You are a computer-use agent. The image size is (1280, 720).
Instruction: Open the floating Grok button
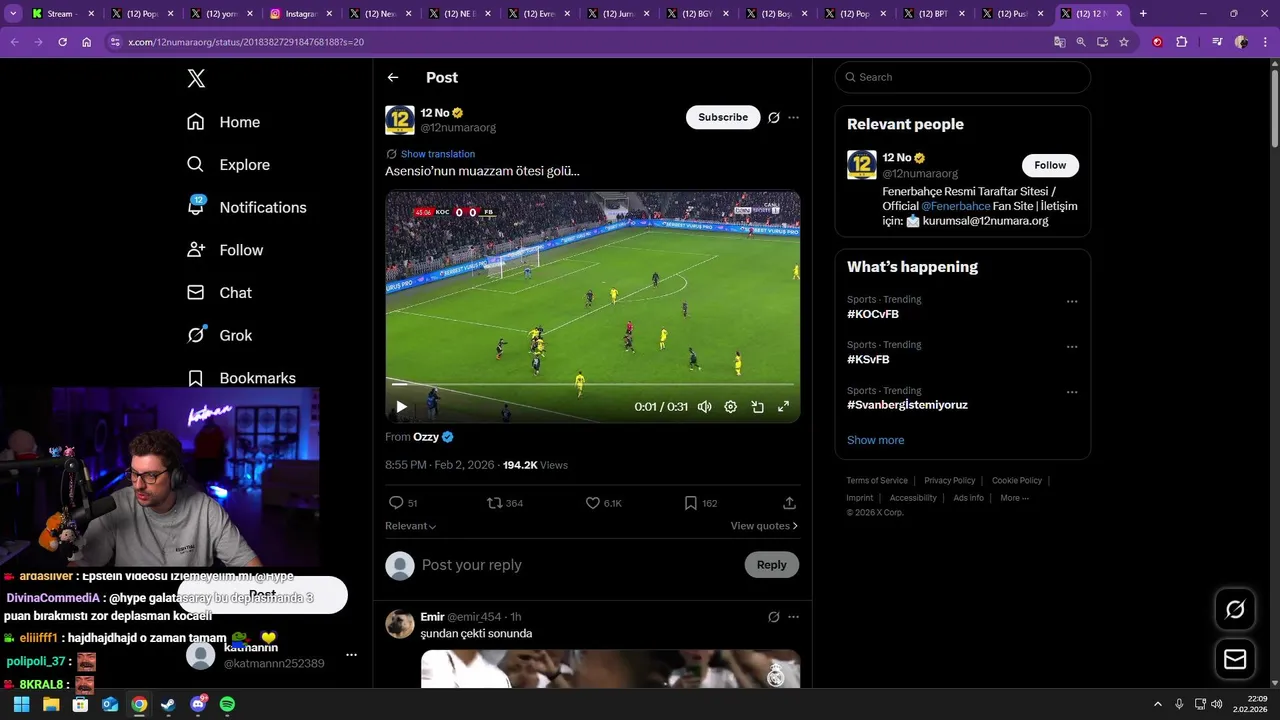pos(1235,609)
